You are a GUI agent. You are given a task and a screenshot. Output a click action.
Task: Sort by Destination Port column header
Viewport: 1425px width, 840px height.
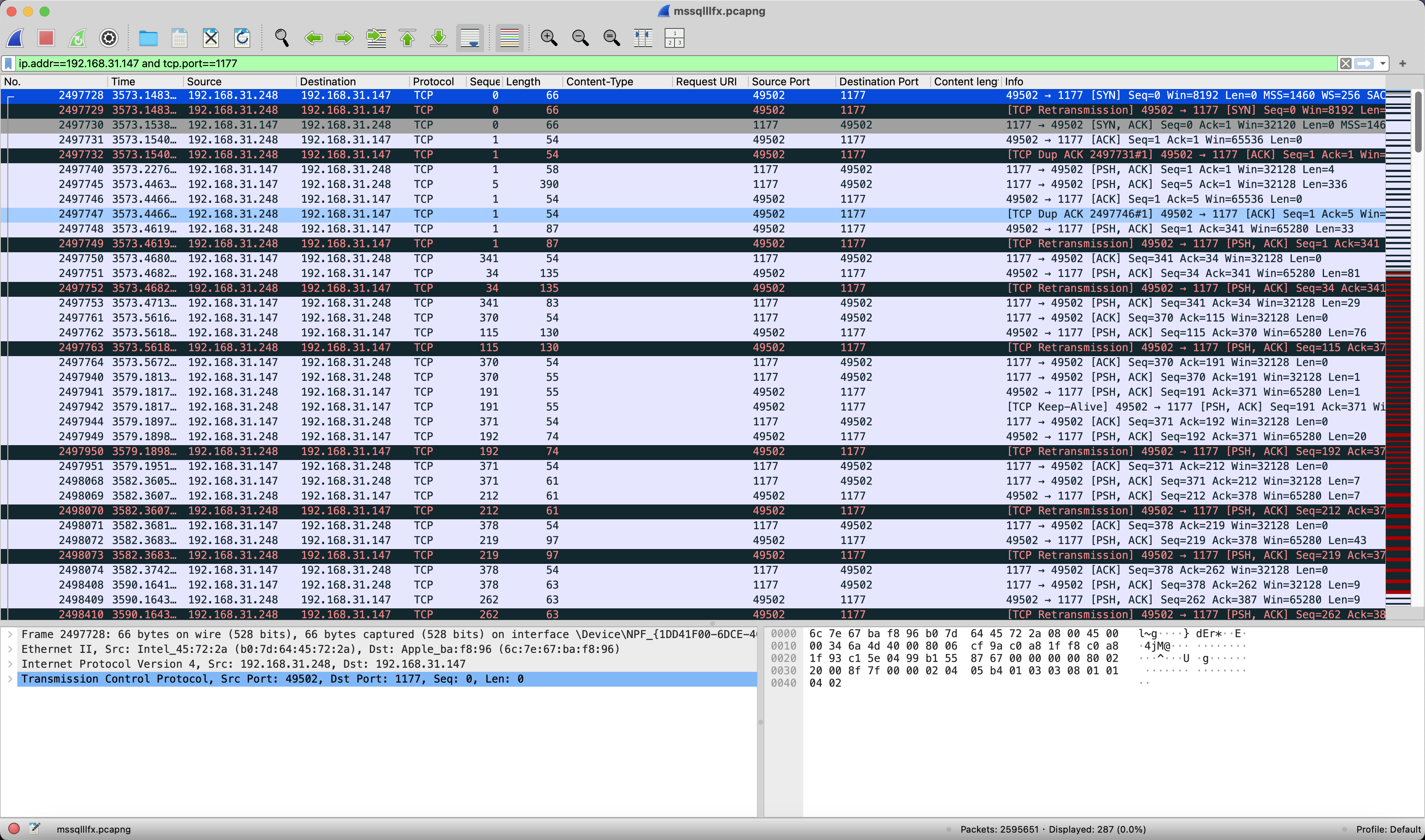tap(883, 82)
